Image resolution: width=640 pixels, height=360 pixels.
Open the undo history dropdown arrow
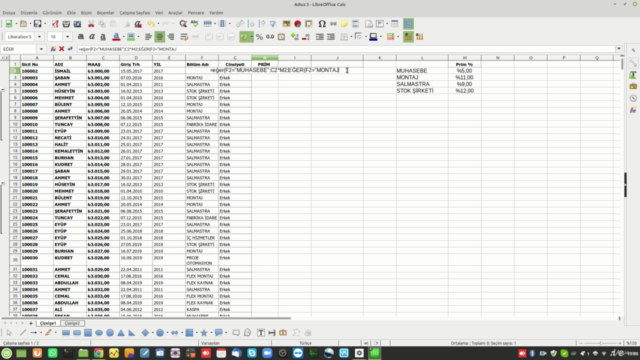[158, 24]
